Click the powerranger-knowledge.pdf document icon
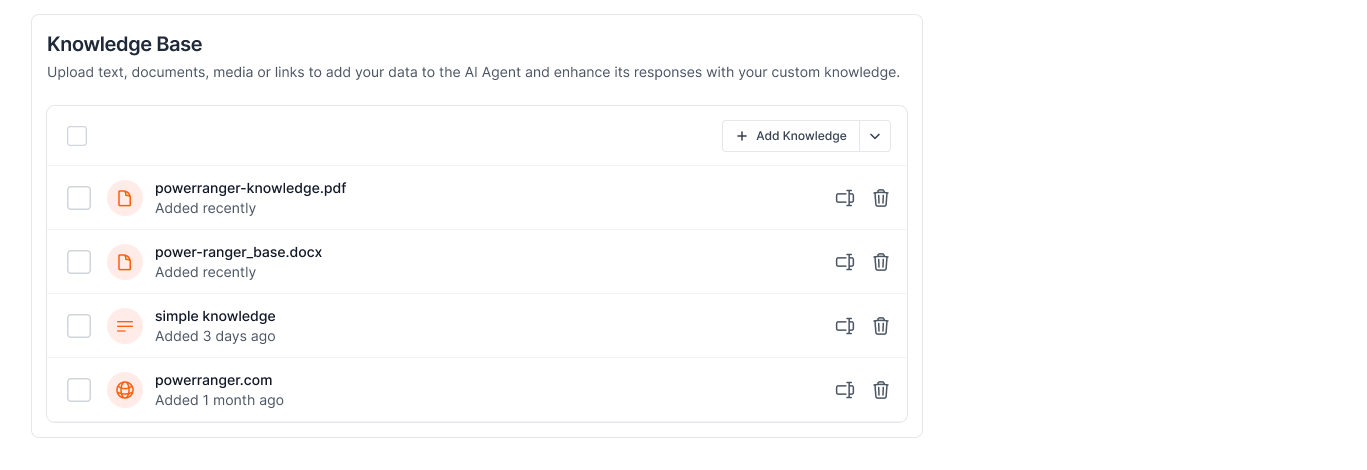 tap(125, 198)
